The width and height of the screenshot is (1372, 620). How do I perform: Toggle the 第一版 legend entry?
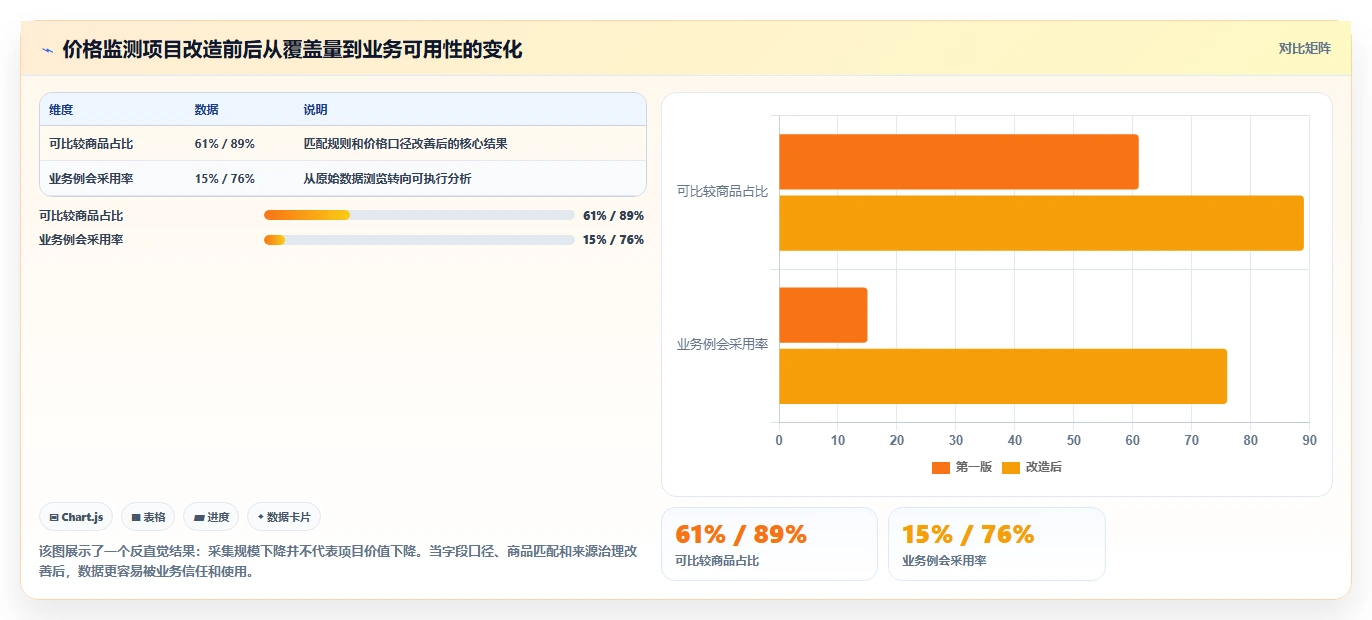[961, 467]
